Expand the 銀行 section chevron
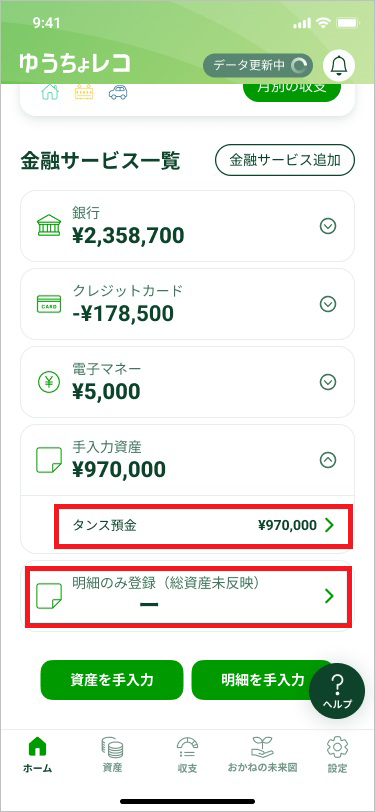375x812 pixels. (328, 226)
